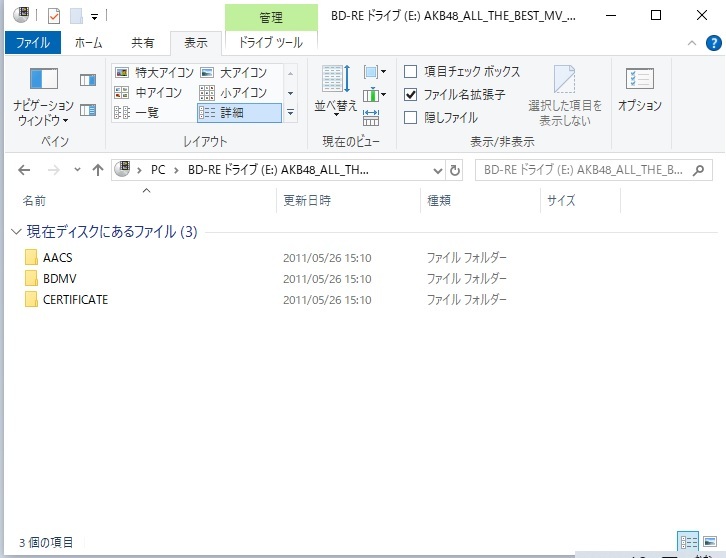The width and height of the screenshot is (726, 558).
Task: Select 小アイコン layout
Action: pyautogui.click(x=233, y=93)
